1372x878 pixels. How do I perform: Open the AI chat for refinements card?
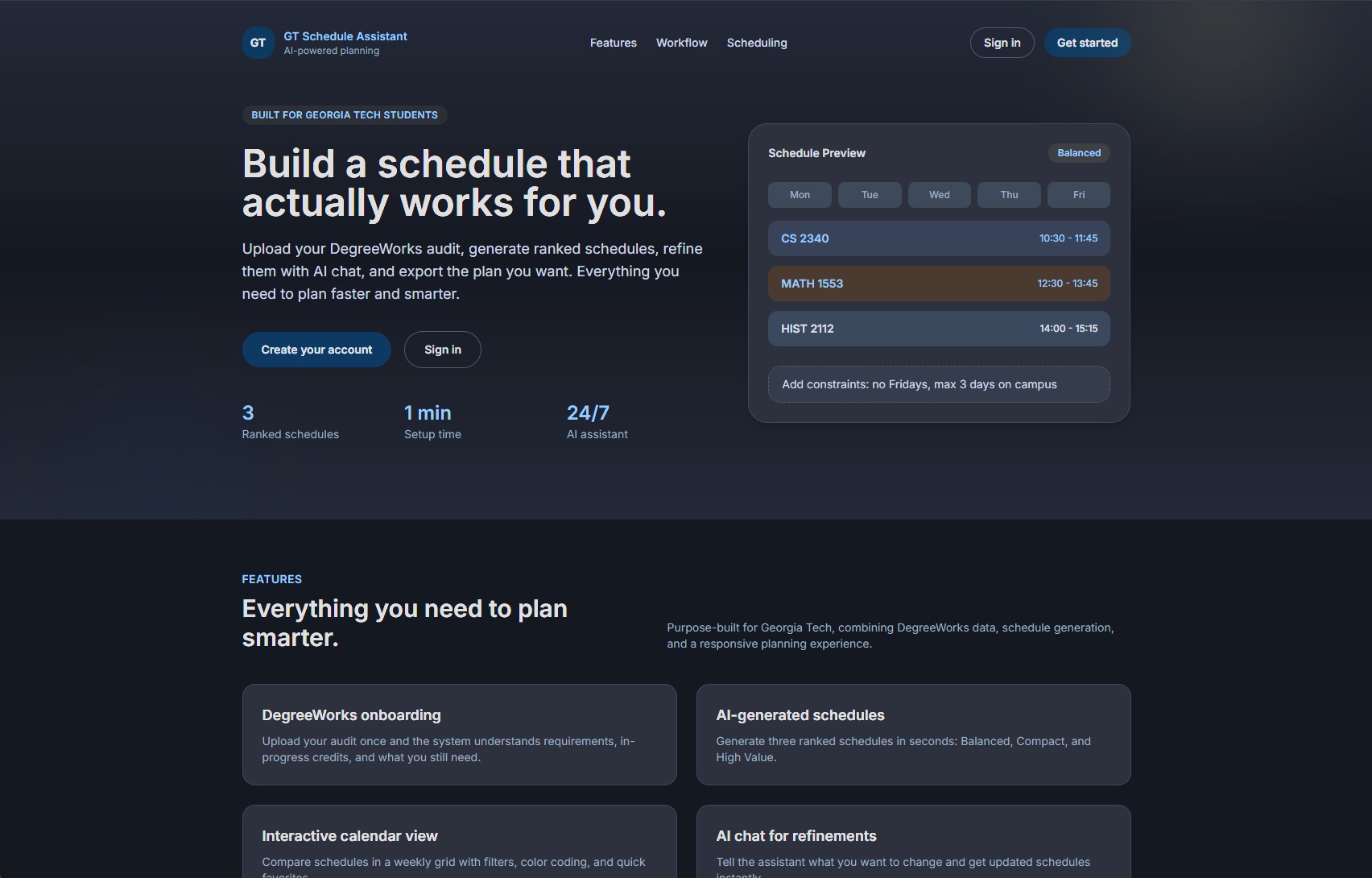pos(913,842)
